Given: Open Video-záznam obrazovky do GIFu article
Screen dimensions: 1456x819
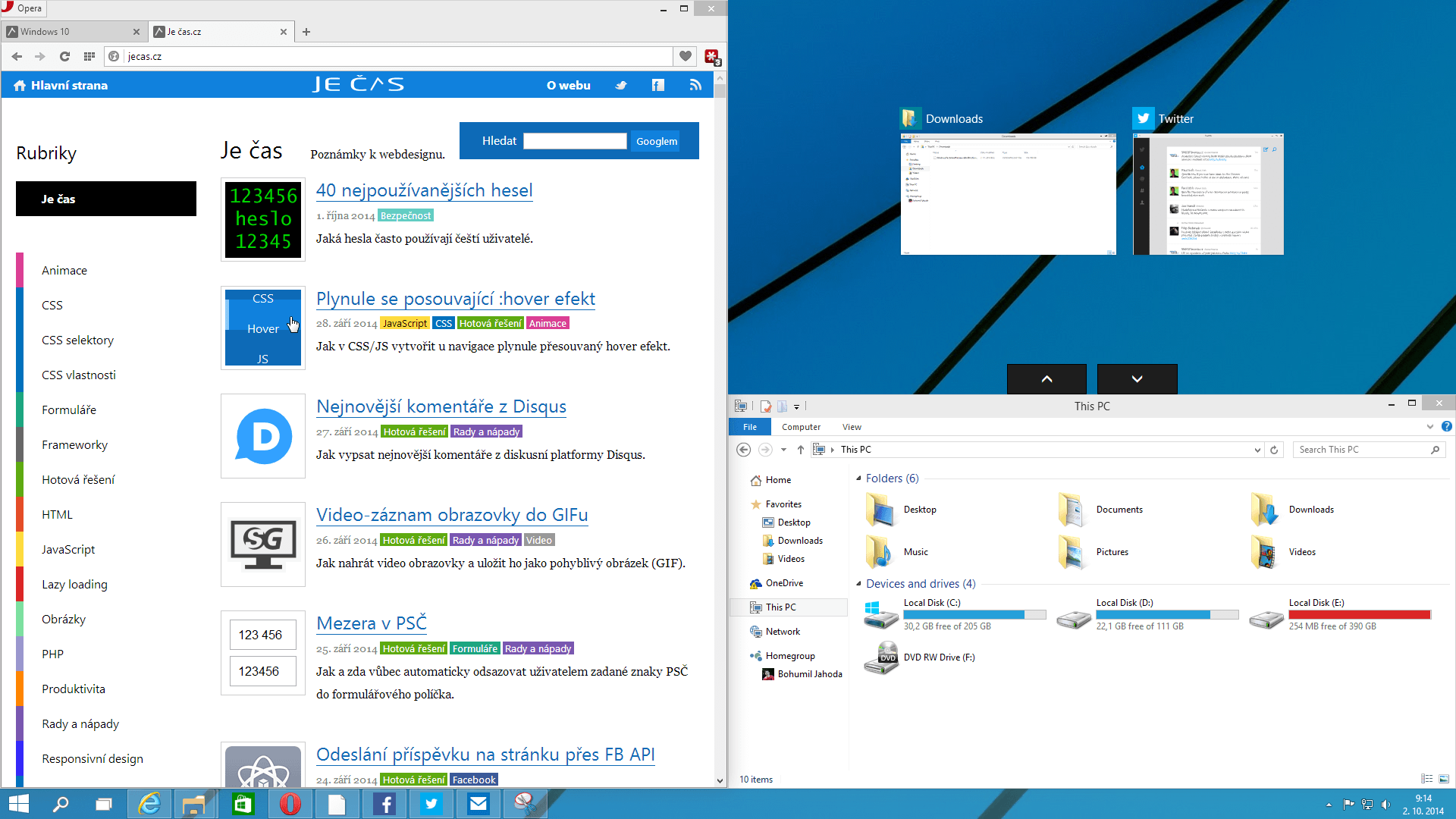Looking at the screenshot, I should 452,515.
